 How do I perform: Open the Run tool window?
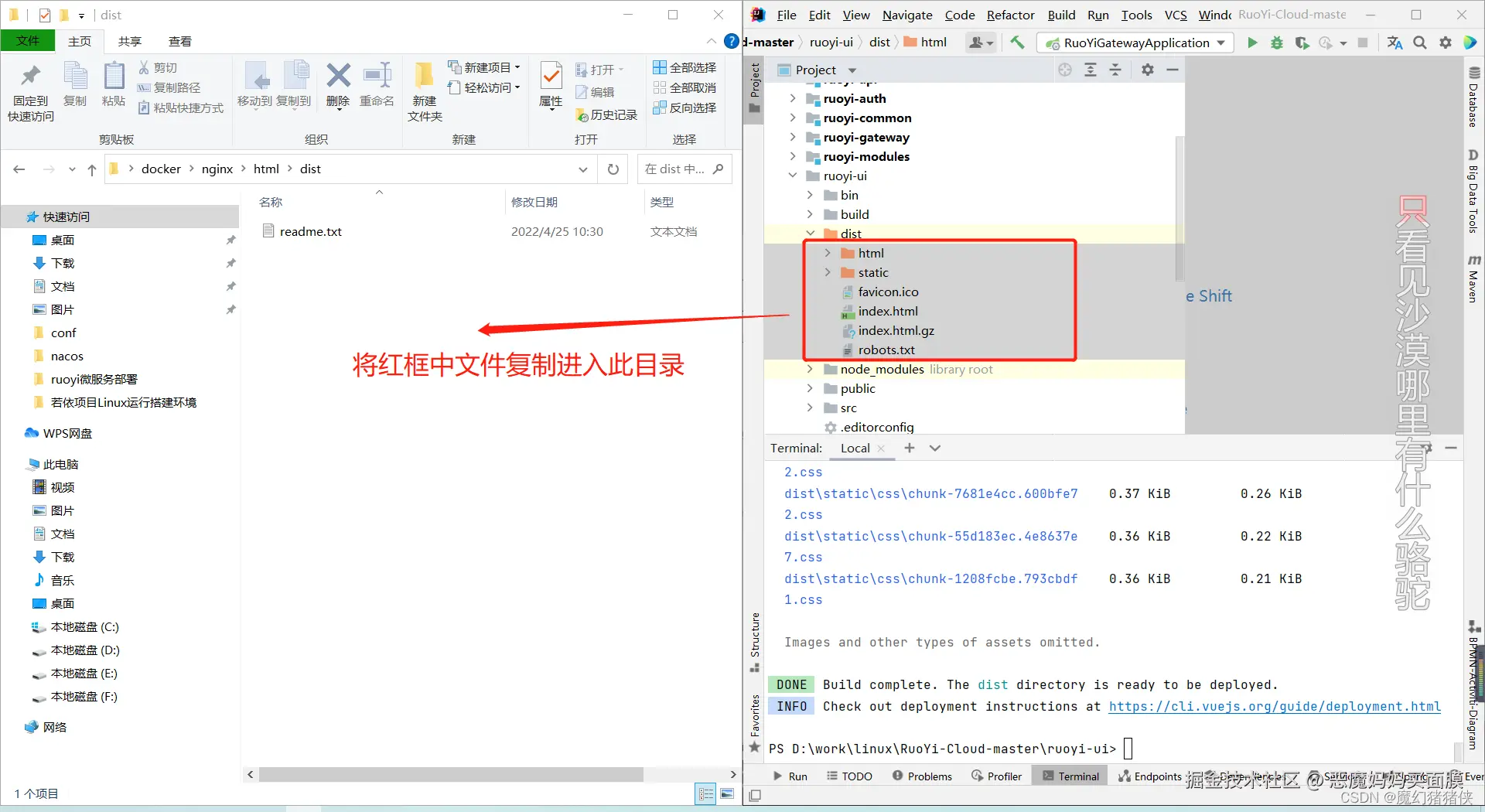coord(790,776)
